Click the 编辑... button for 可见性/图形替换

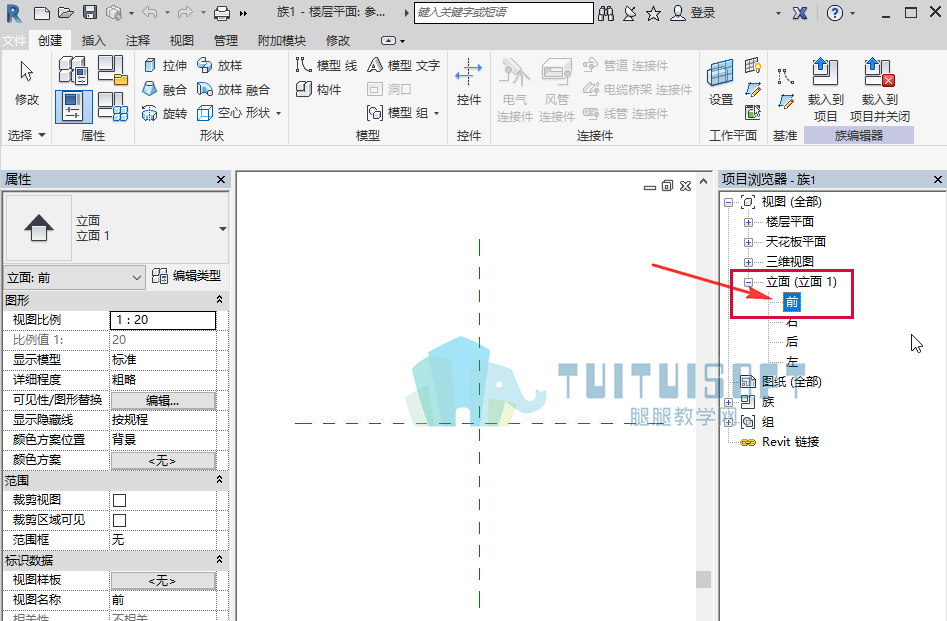[x=162, y=401]
